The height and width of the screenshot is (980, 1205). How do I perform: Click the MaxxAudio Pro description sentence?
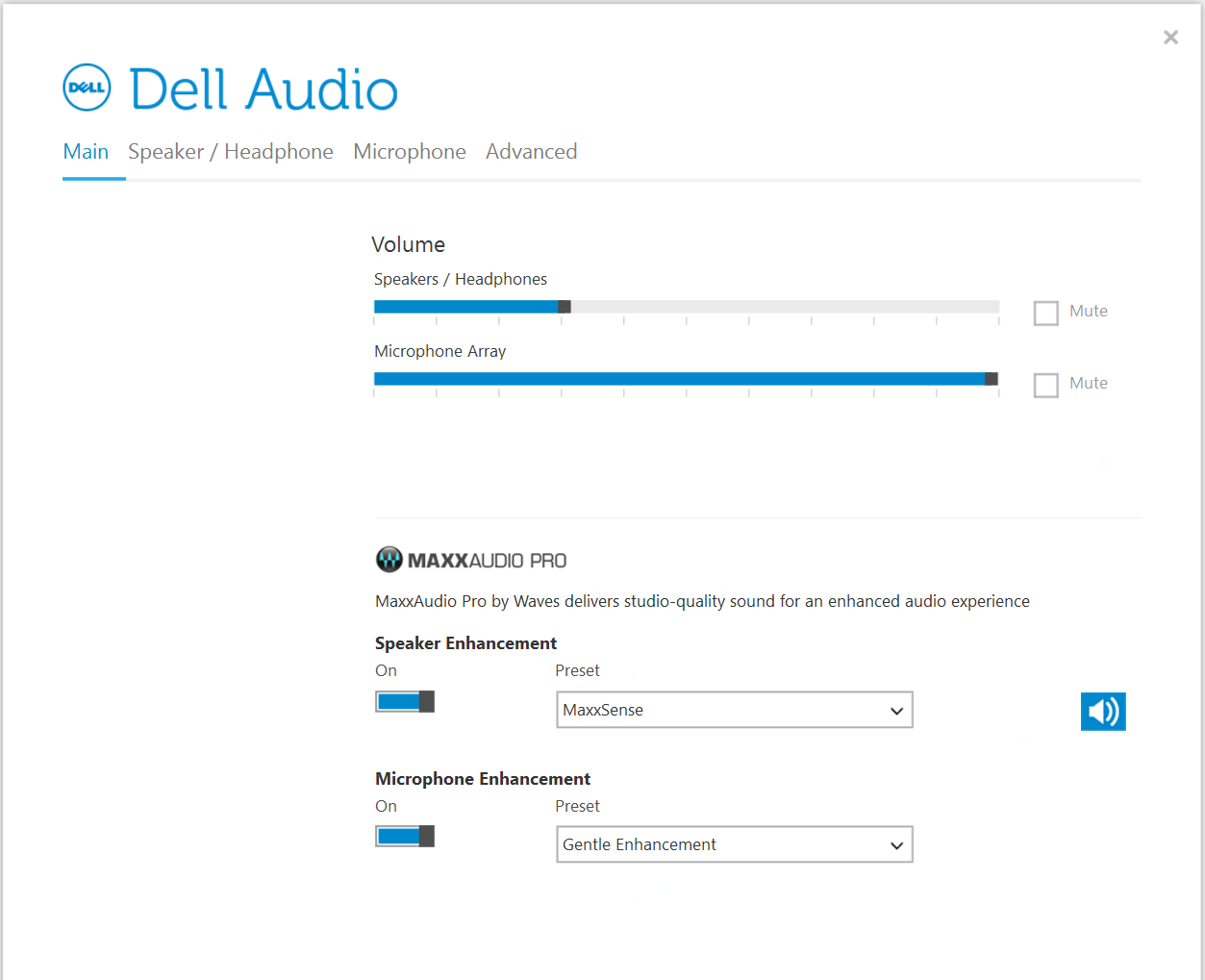702,601
